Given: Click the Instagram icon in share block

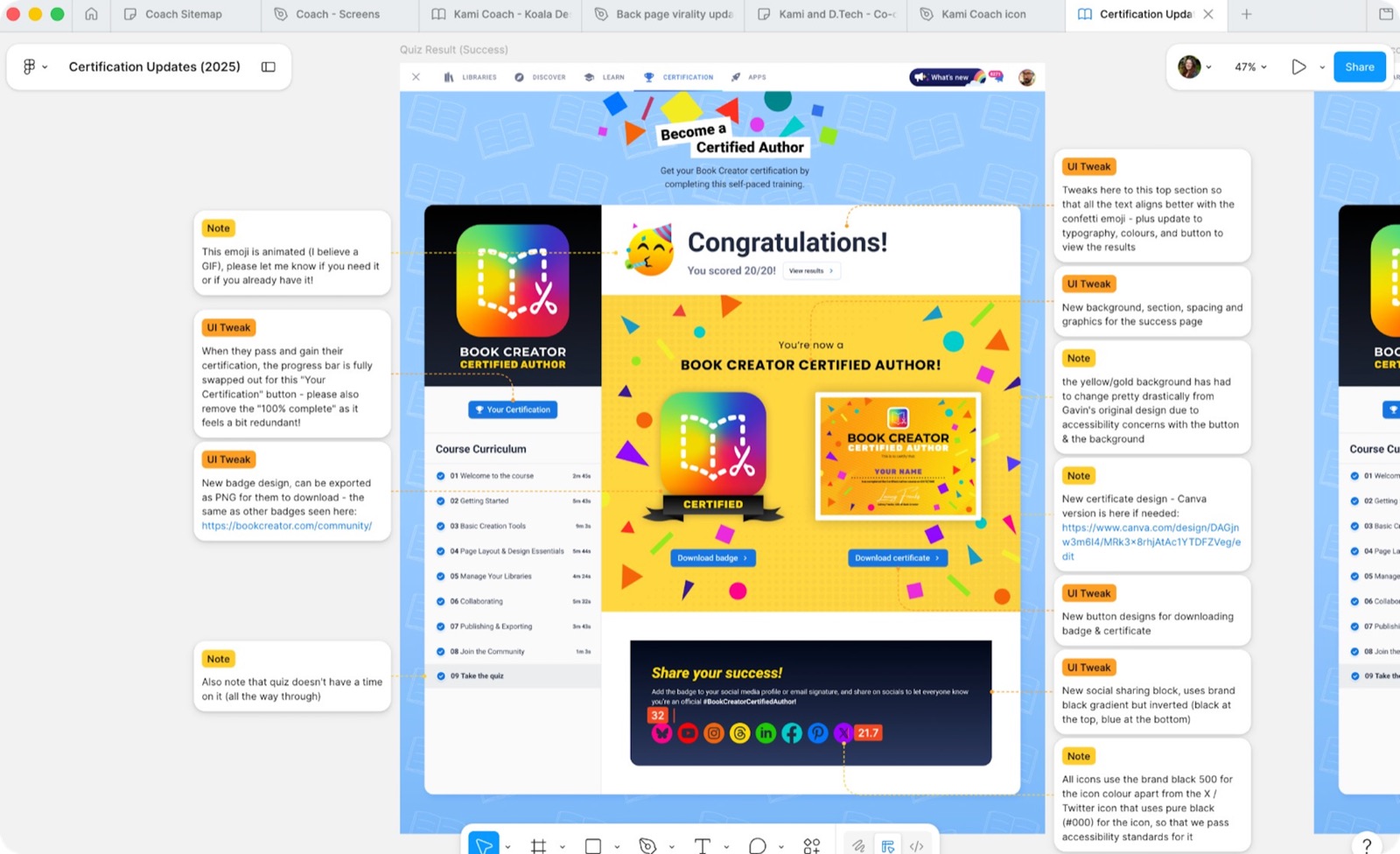Looking at the screenshot, I should click(714, 733).
